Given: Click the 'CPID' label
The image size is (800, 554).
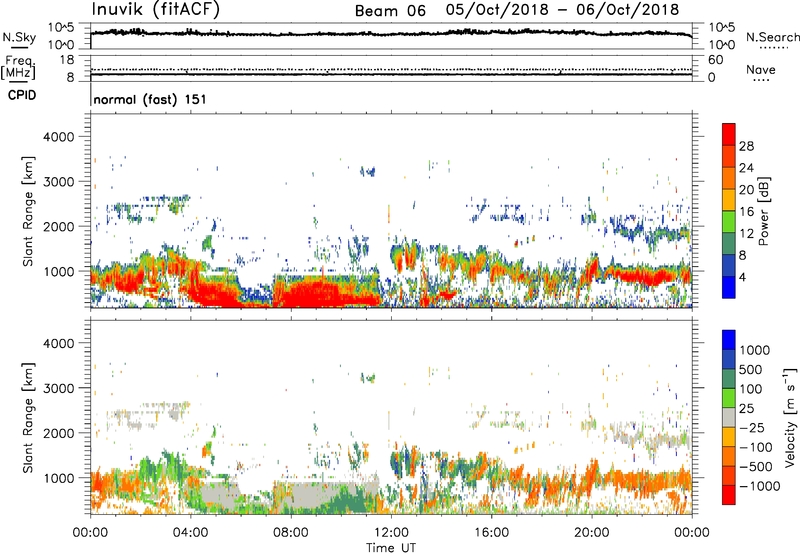Looking at the screenshot, I should click(22, 95).
